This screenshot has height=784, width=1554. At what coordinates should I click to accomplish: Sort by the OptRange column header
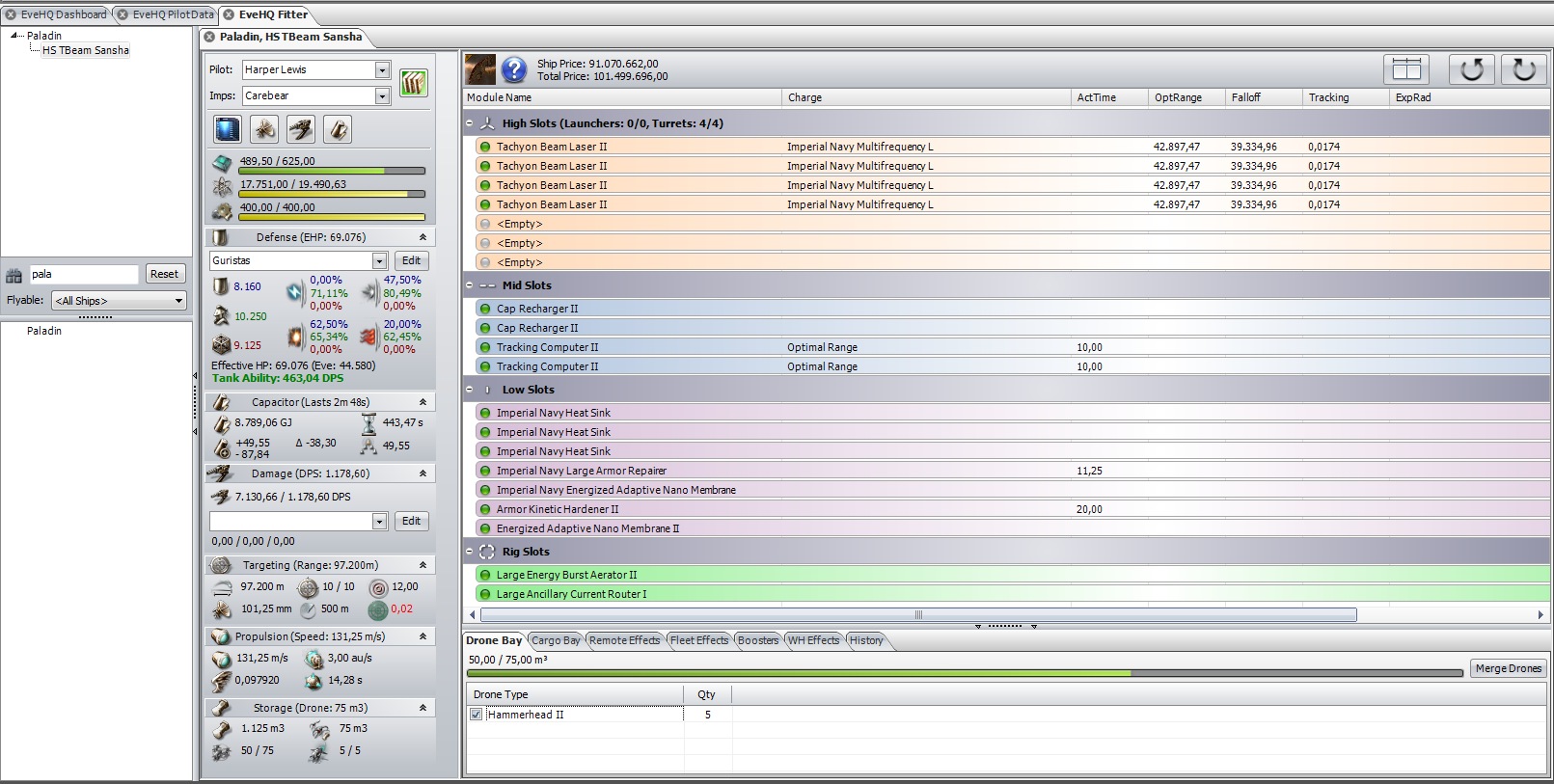(1186, 97)
